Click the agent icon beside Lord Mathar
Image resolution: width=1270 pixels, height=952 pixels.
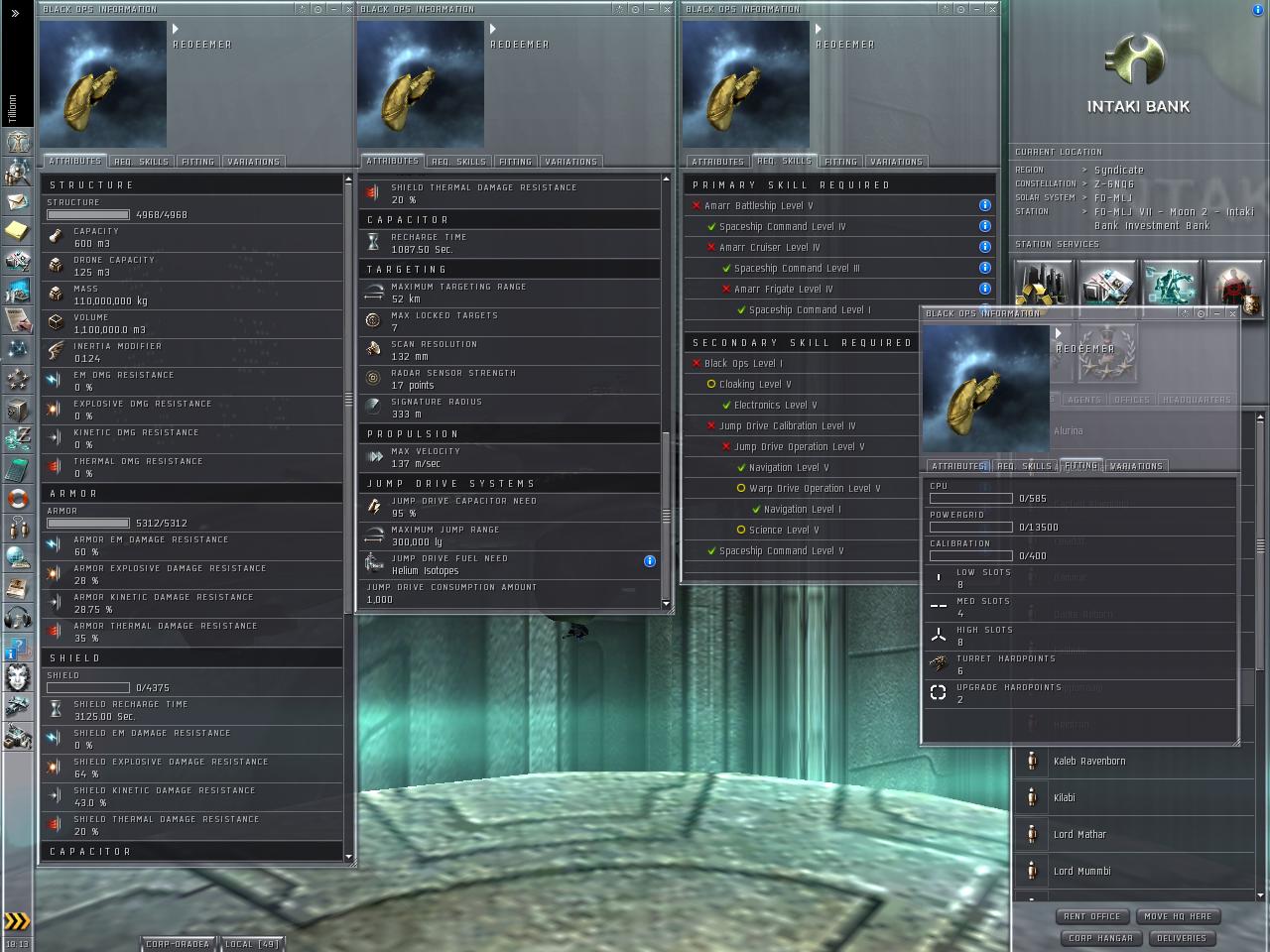pyautogui.click(x=1032, y=835)
